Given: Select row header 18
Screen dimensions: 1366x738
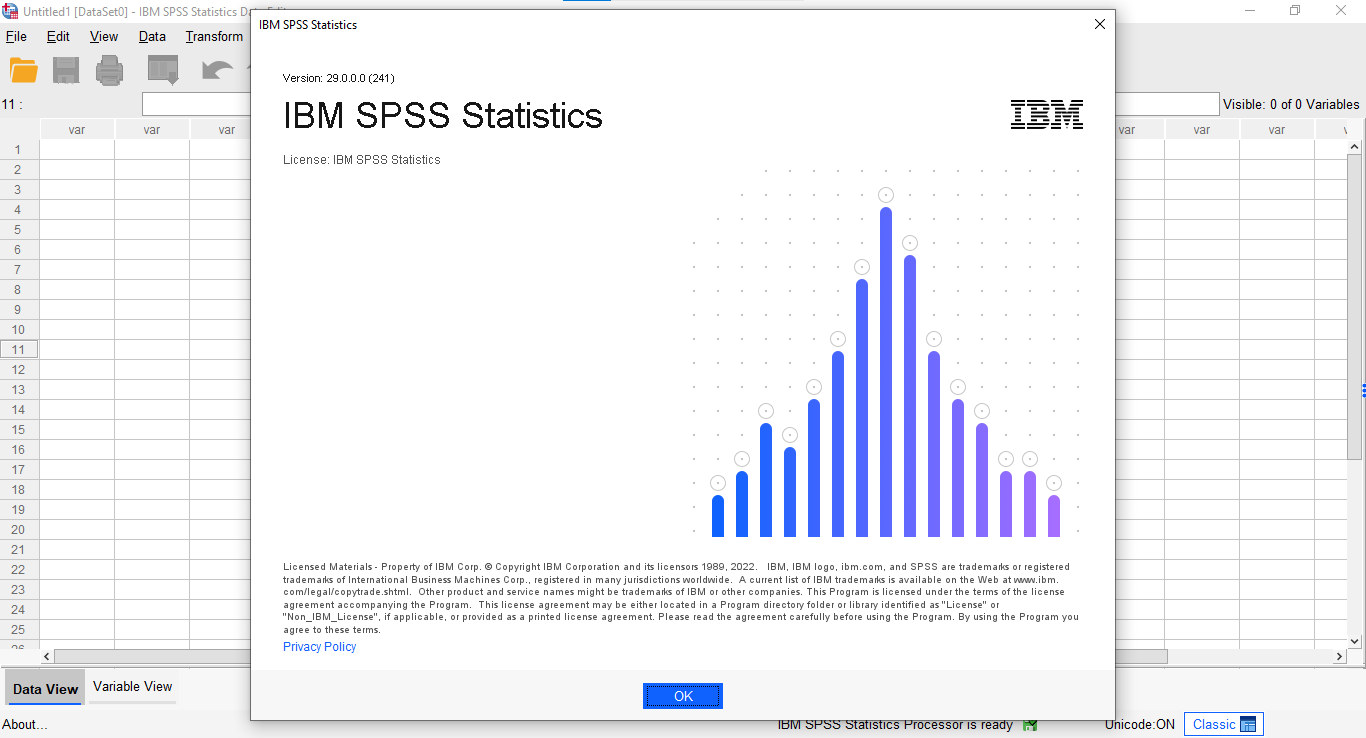Looking at the screenshot, I should pyautogui.click(x=19, y=489).
